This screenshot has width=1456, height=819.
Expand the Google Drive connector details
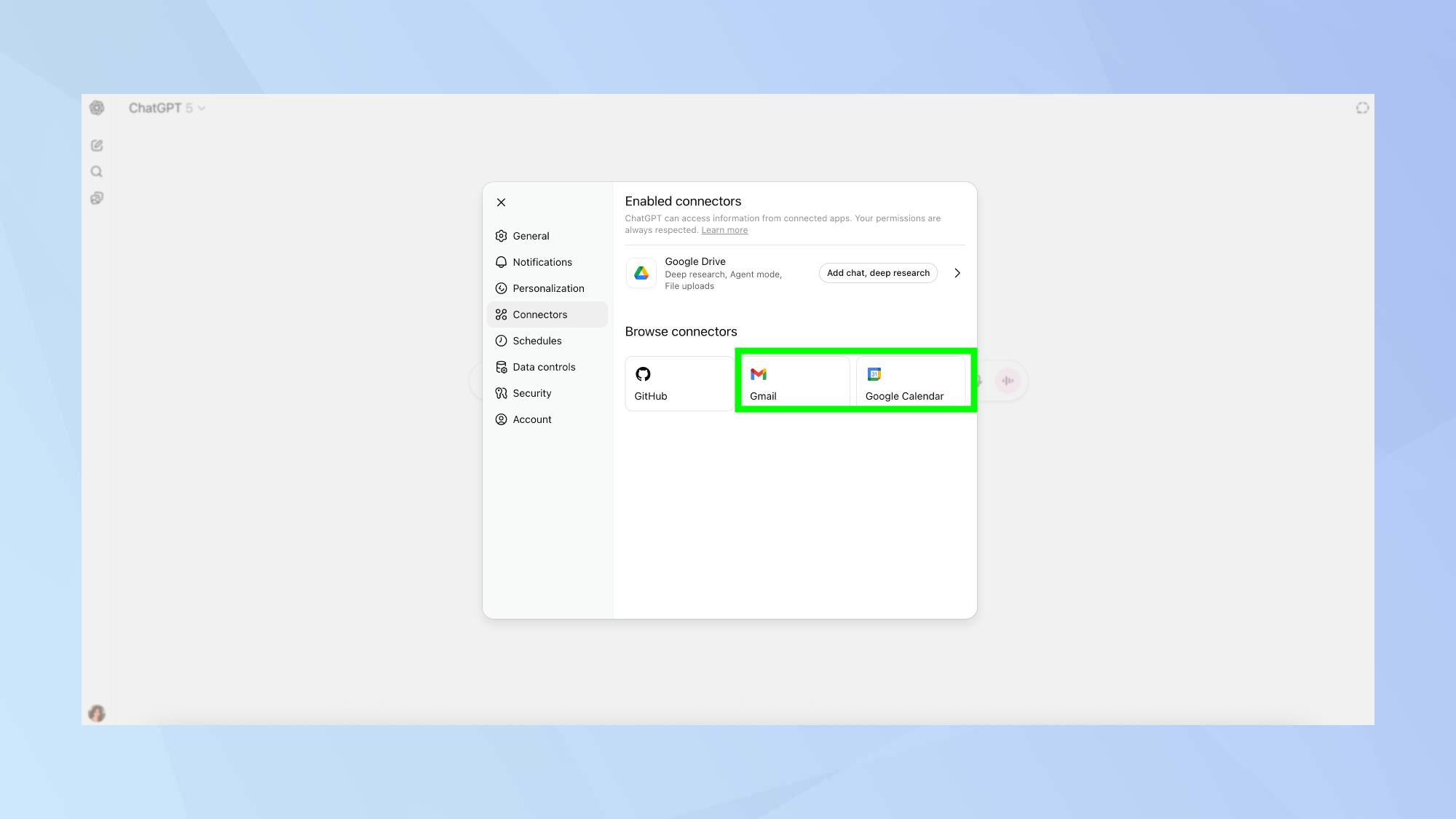[957, 273]
